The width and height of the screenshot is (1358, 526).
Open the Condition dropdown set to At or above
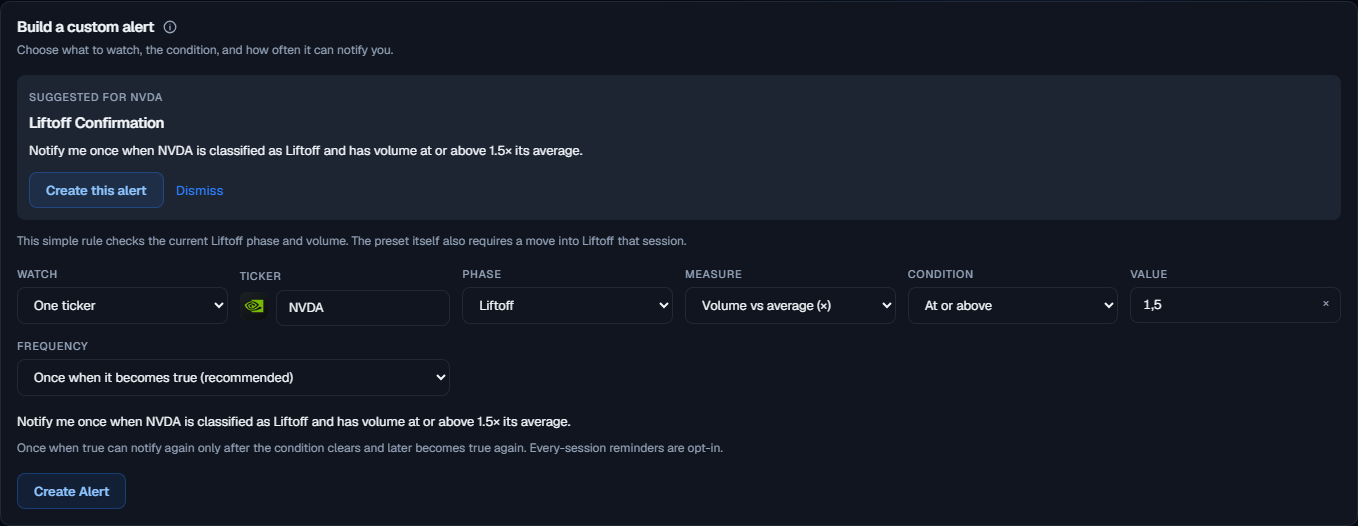click(1012, 305)
